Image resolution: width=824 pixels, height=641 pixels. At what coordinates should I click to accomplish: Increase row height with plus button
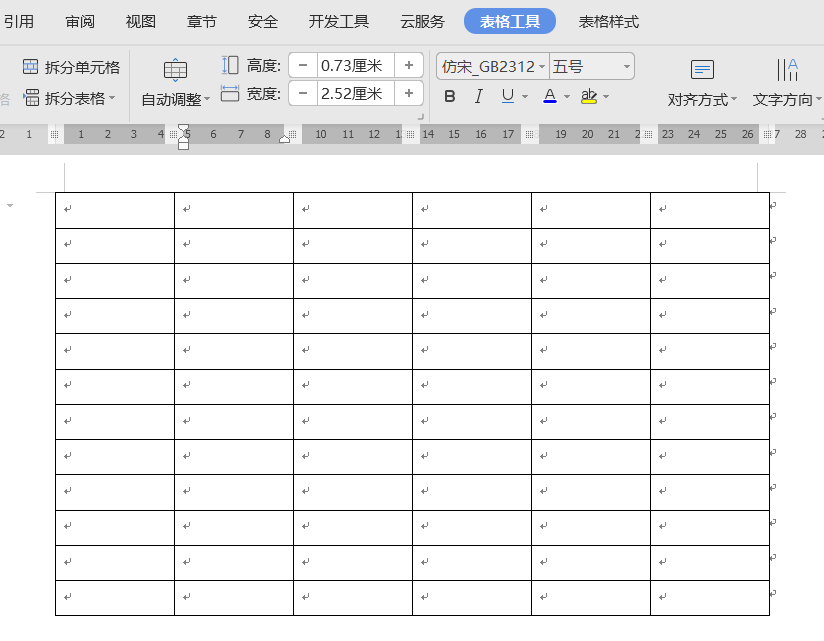pos(409,66)
